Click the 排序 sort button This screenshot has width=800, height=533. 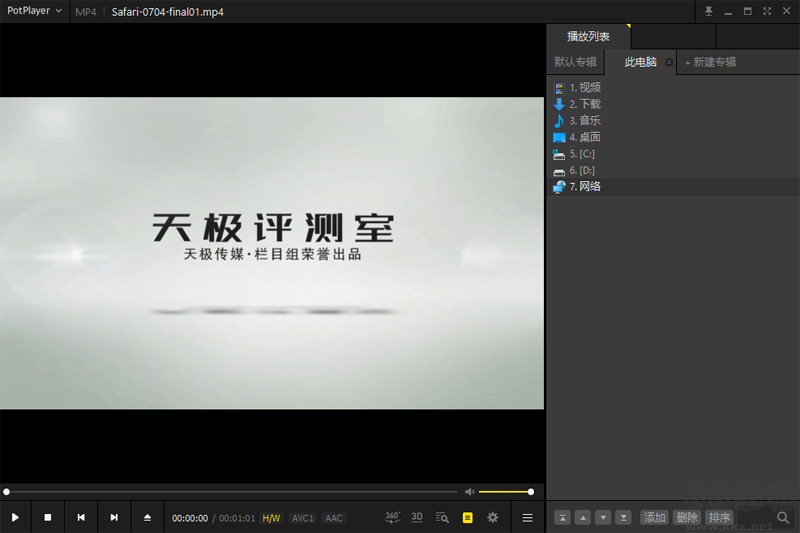(x=719, y=518)
